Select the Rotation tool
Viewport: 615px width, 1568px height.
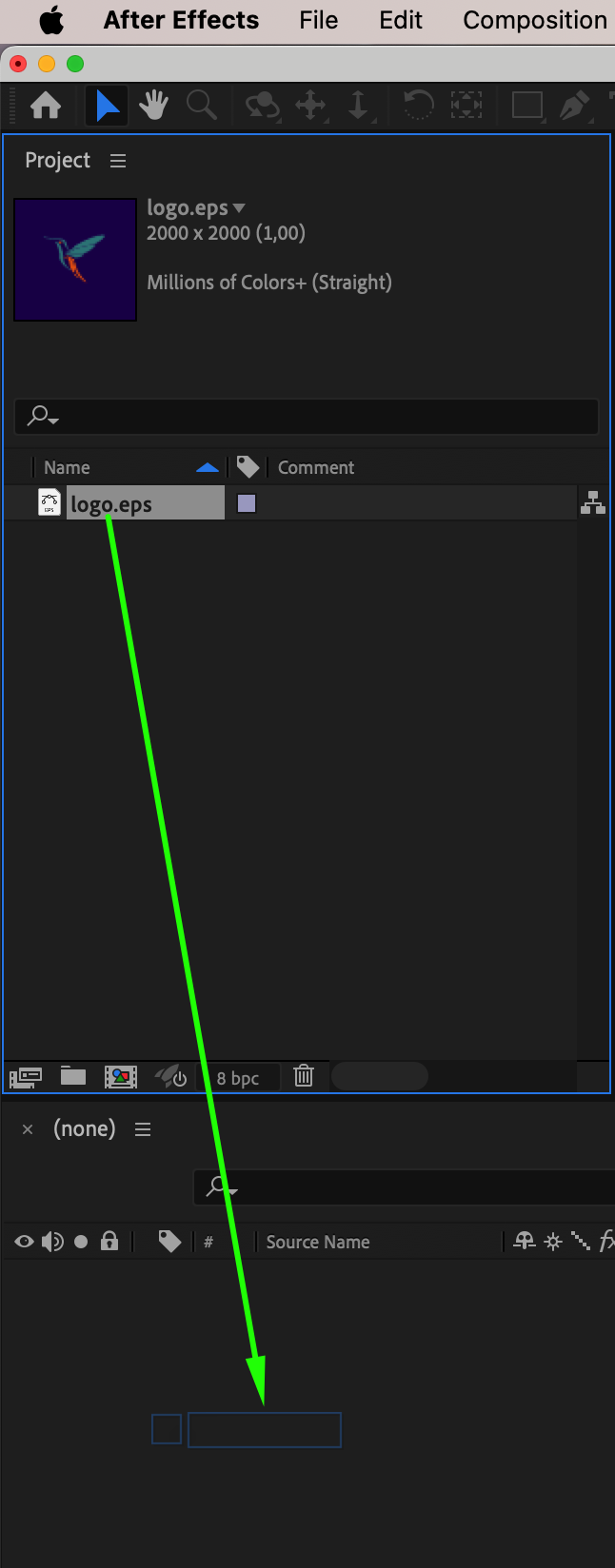(x=417, y=106)
